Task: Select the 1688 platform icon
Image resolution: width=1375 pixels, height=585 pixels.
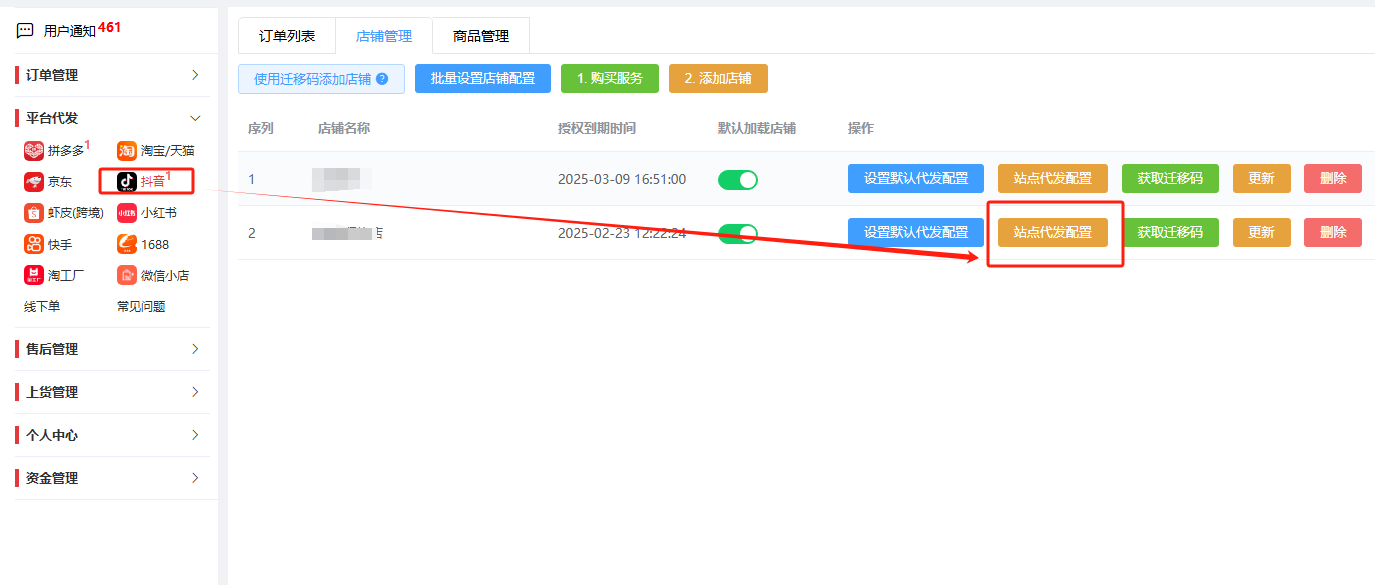Action: coord(127,244)
